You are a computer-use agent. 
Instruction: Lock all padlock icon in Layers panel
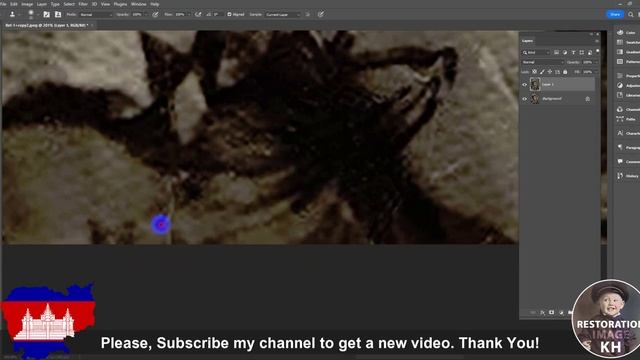(x=565, y=72)
